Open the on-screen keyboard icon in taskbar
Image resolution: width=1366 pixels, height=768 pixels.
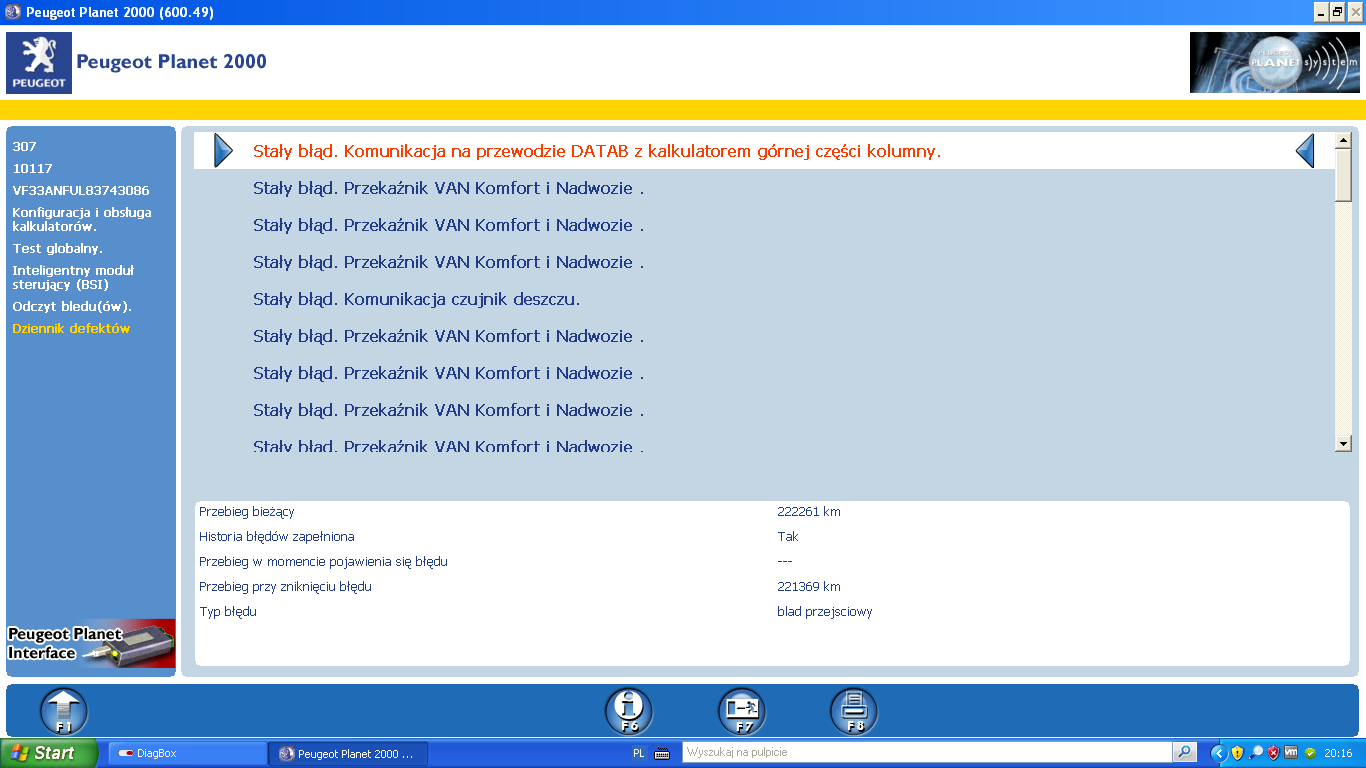coord(662,754)
